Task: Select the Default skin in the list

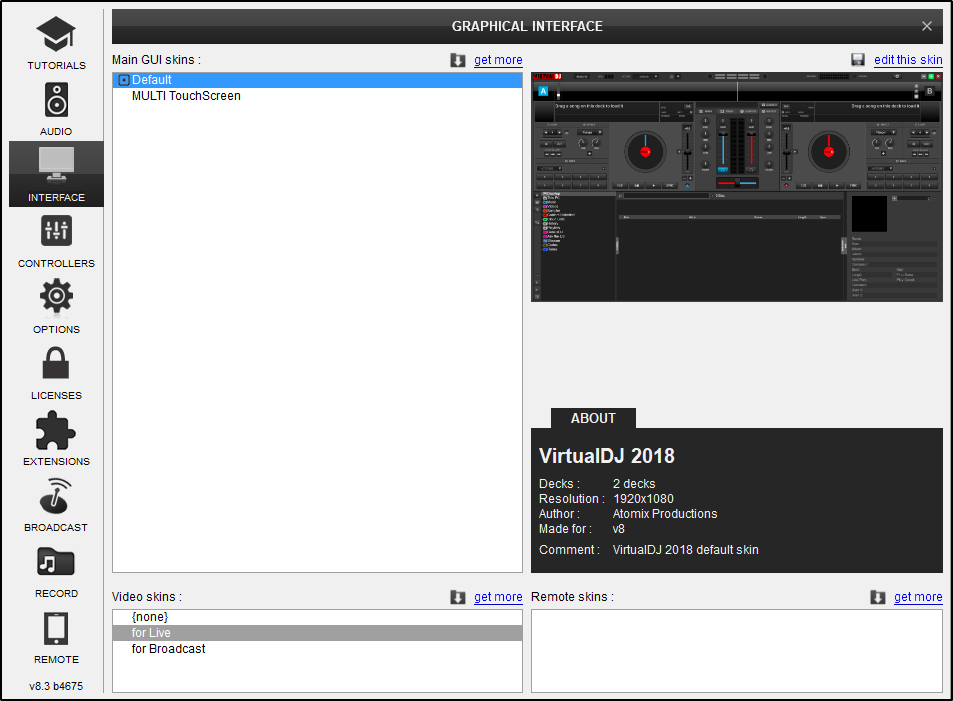Action: 317,80
